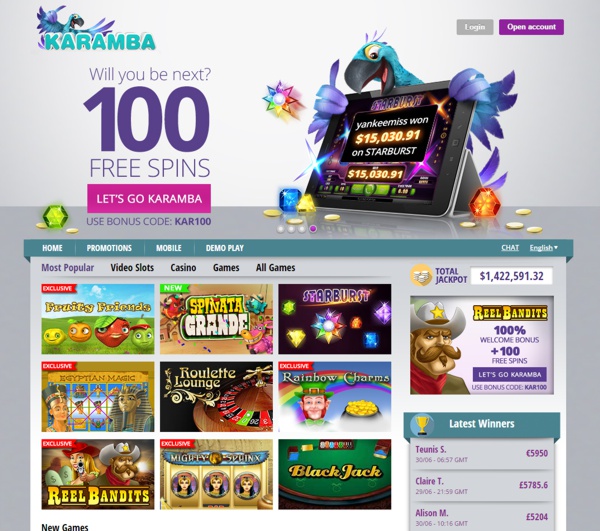Image resolution: width=600 pixels, height=531 pixels.
Task: Switch to the Video Slots tab
Action: point(132,267)
